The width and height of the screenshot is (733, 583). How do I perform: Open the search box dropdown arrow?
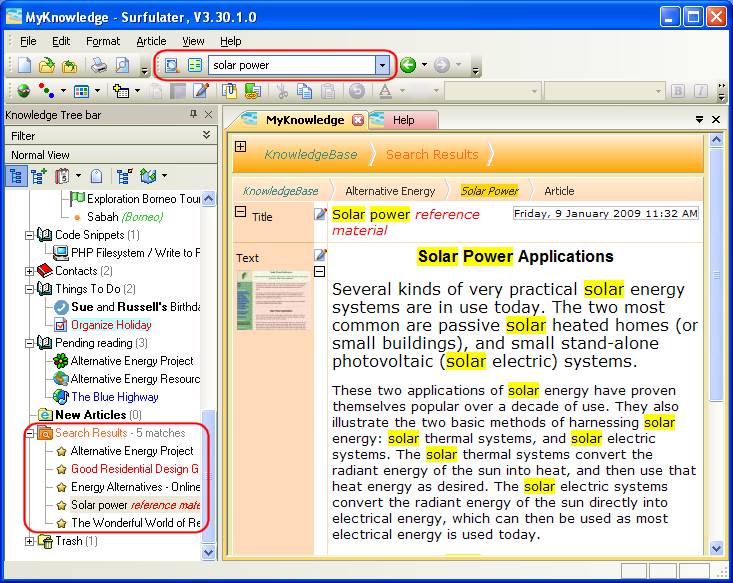tap(382, 65)
